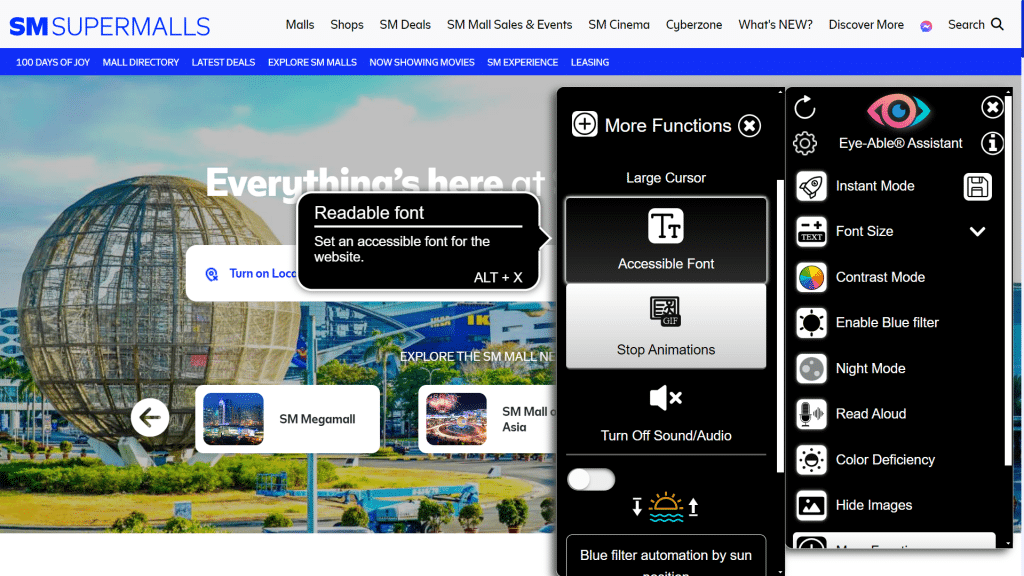This screenshot has height=576, width=1024.
Task: Open the Discover More menu
Action: coord(866,25)
